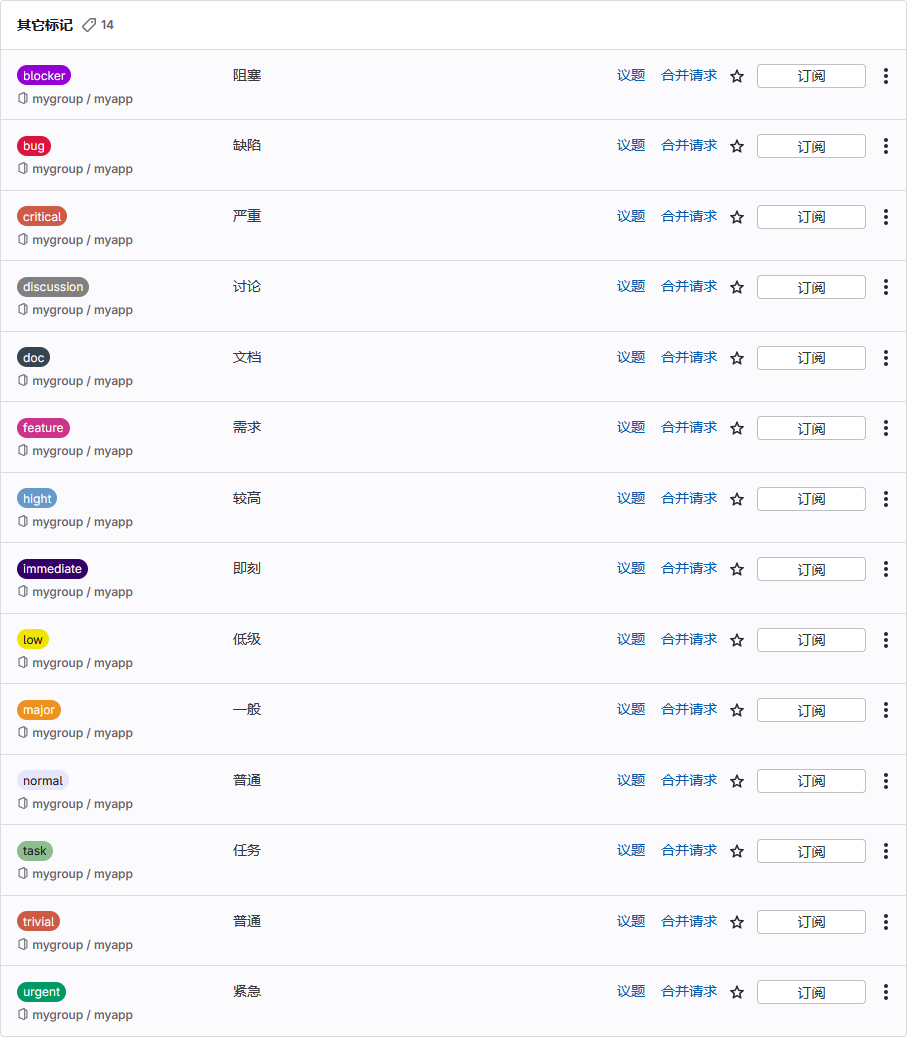The width and height of the screenshot is (907, 1037).
Task: Click the yellow low label badge
Action: pyautogui.click(x=33, y=640)
